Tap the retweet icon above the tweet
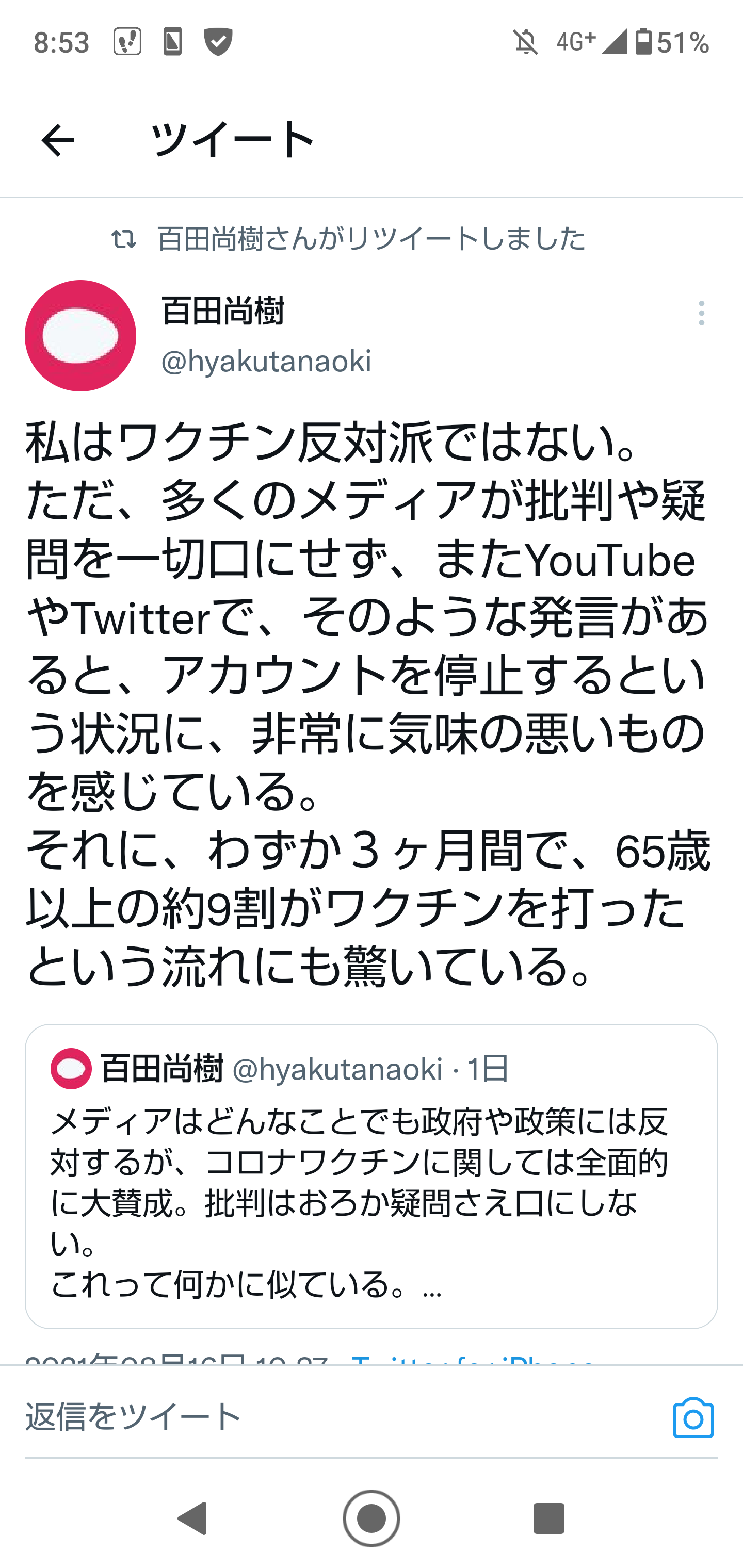The width and height of the screenshot is (743, 1568). [x=124, y=239]
